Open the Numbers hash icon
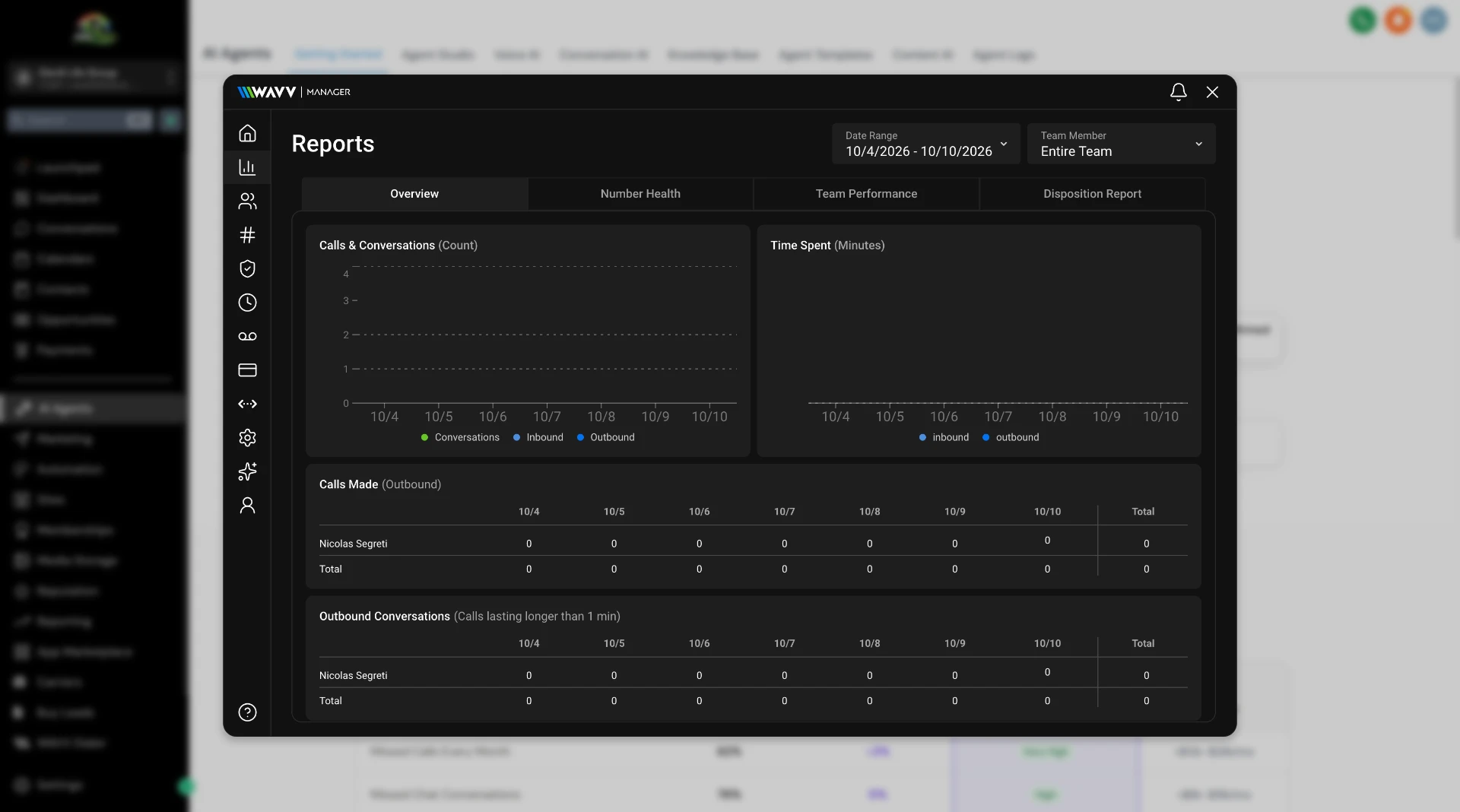 tap(247, 235)
